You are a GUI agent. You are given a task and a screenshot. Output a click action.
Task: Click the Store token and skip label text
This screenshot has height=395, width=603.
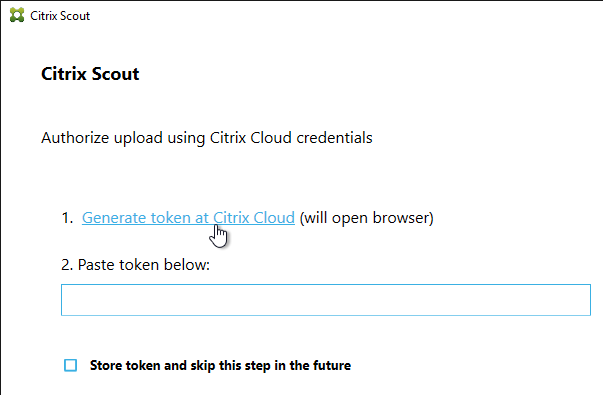click(x=220, y=365)
